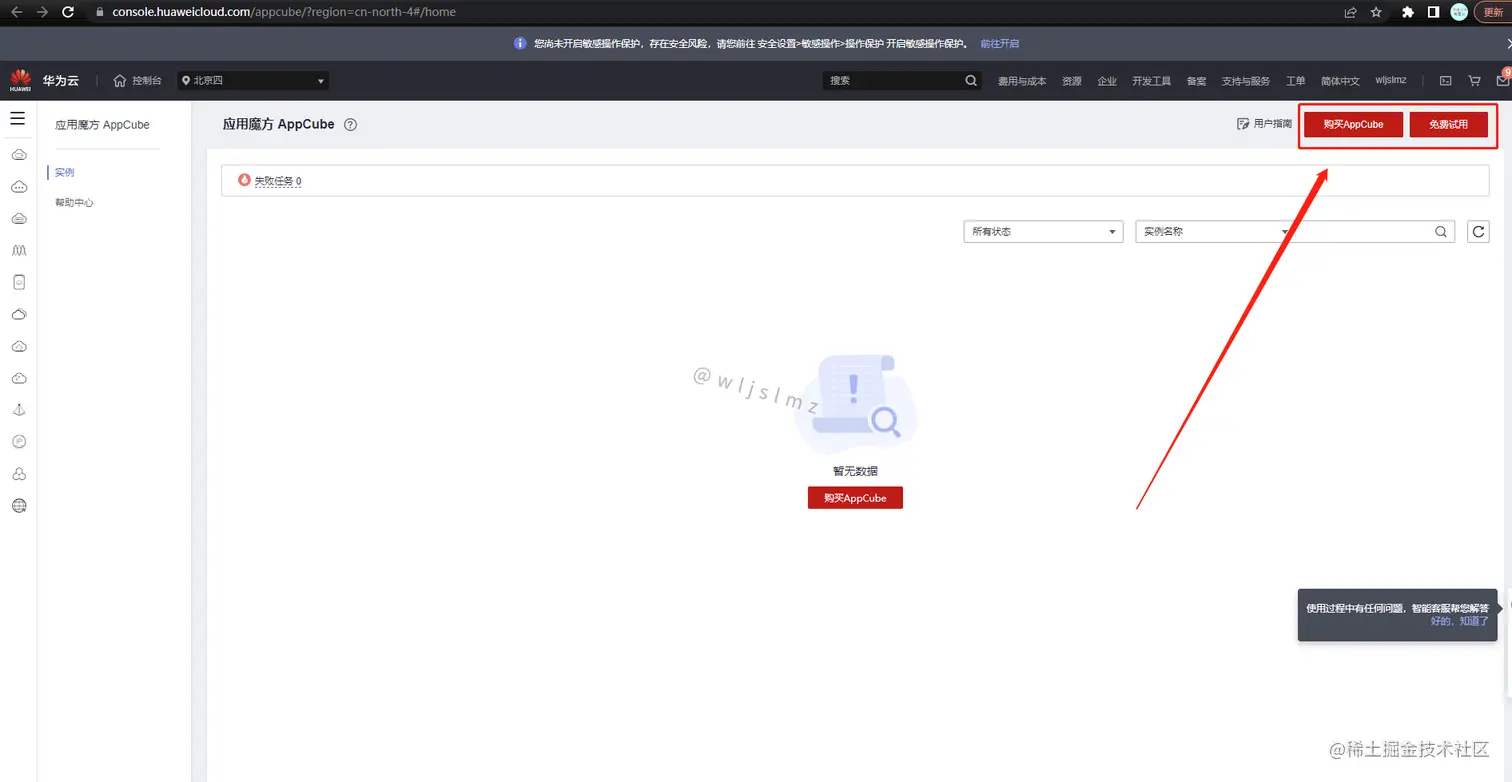Reload the browser page
Image resolution: width=1512 pixels, height=782 pixels.
click(x=69, y=12)
